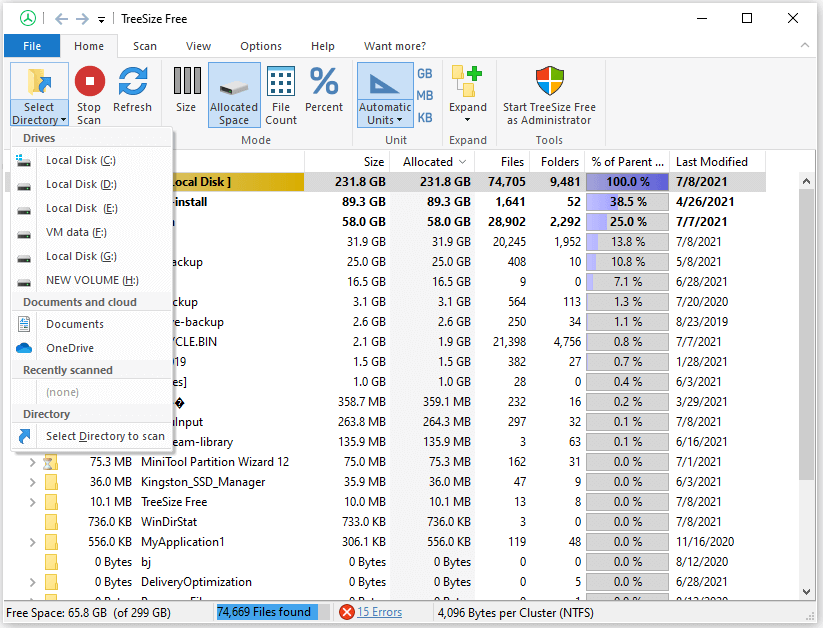Sort by Size column header

(347, 162)
